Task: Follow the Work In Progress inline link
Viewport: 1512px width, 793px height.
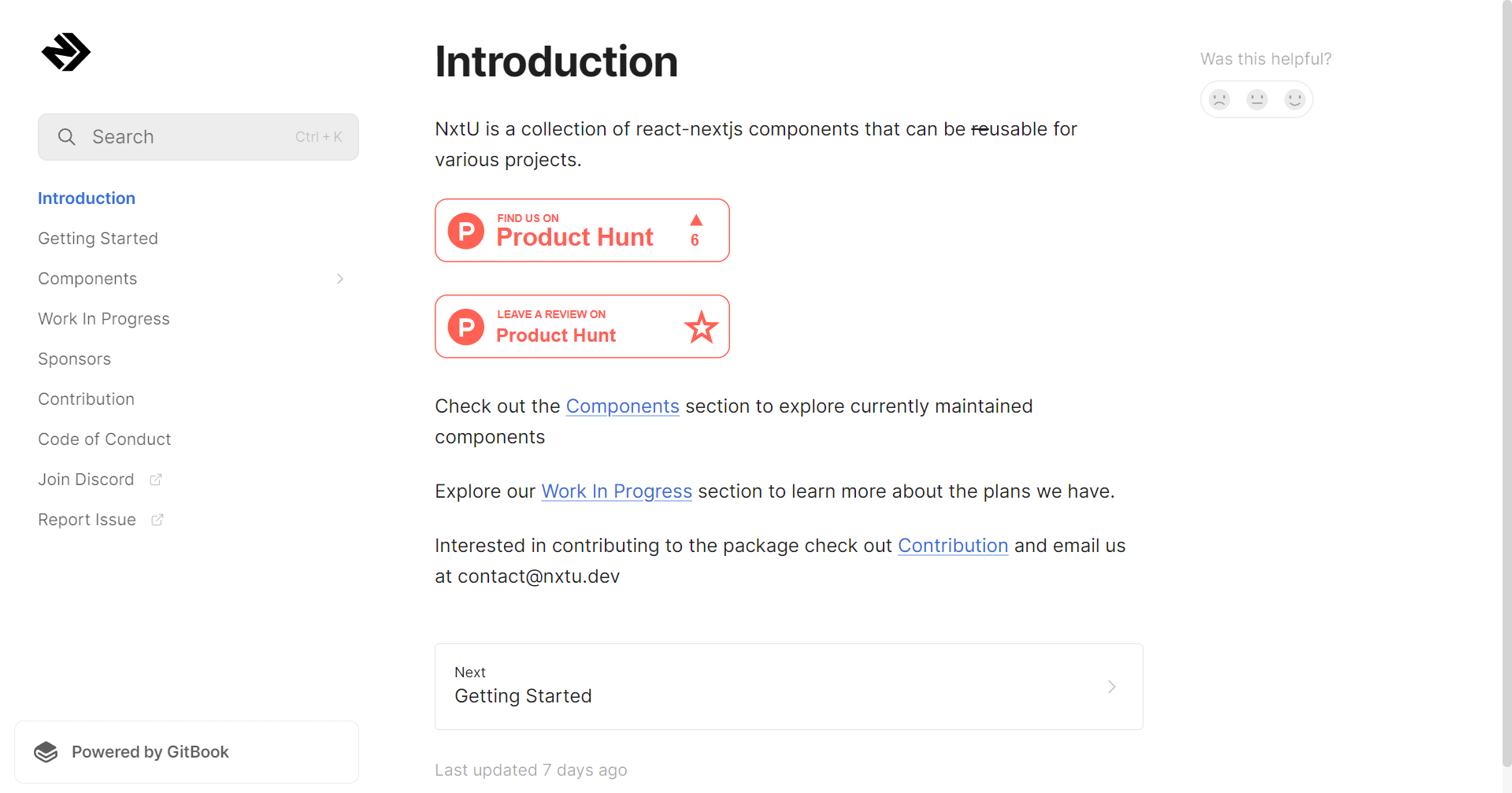Action: (617, 491)
